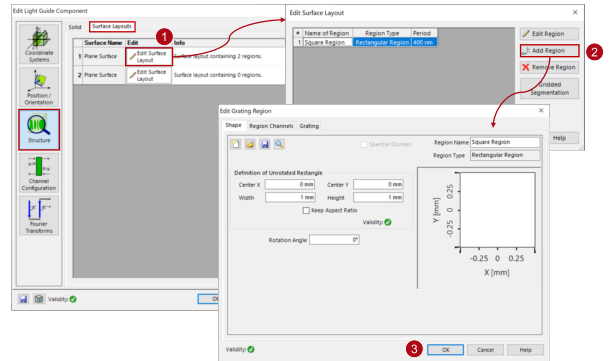The width and height of the screenshot is (614, 361).
Task: Click the open folder icon in Shape toolbar
Action: click(250, 144)
